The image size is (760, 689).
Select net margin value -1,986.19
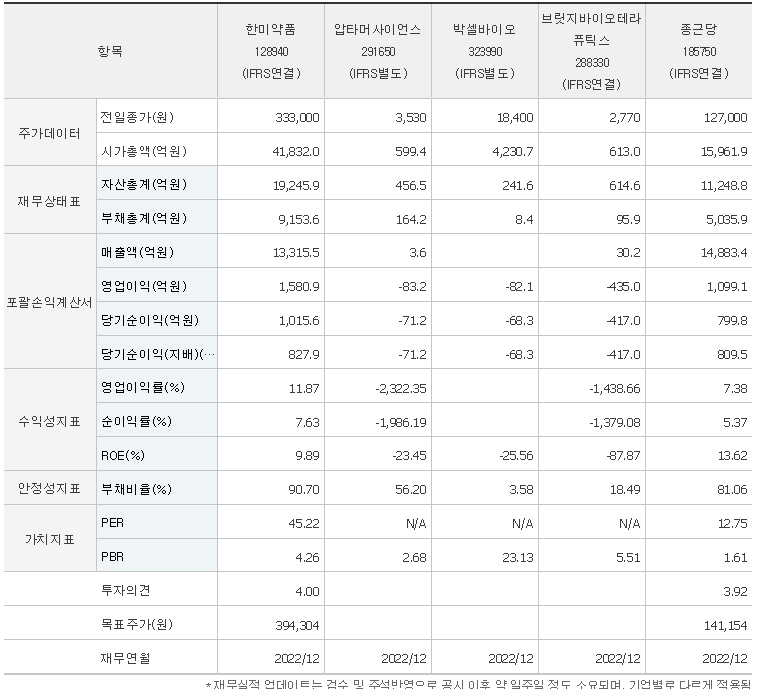(x=400, y=423)
